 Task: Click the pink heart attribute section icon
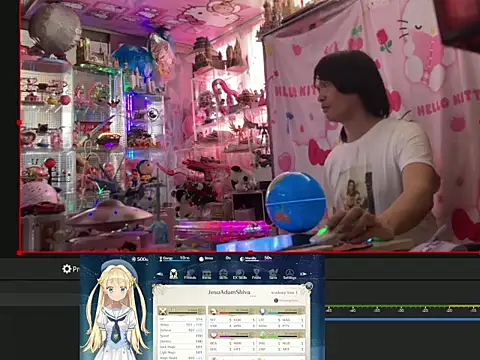[213, 334]
